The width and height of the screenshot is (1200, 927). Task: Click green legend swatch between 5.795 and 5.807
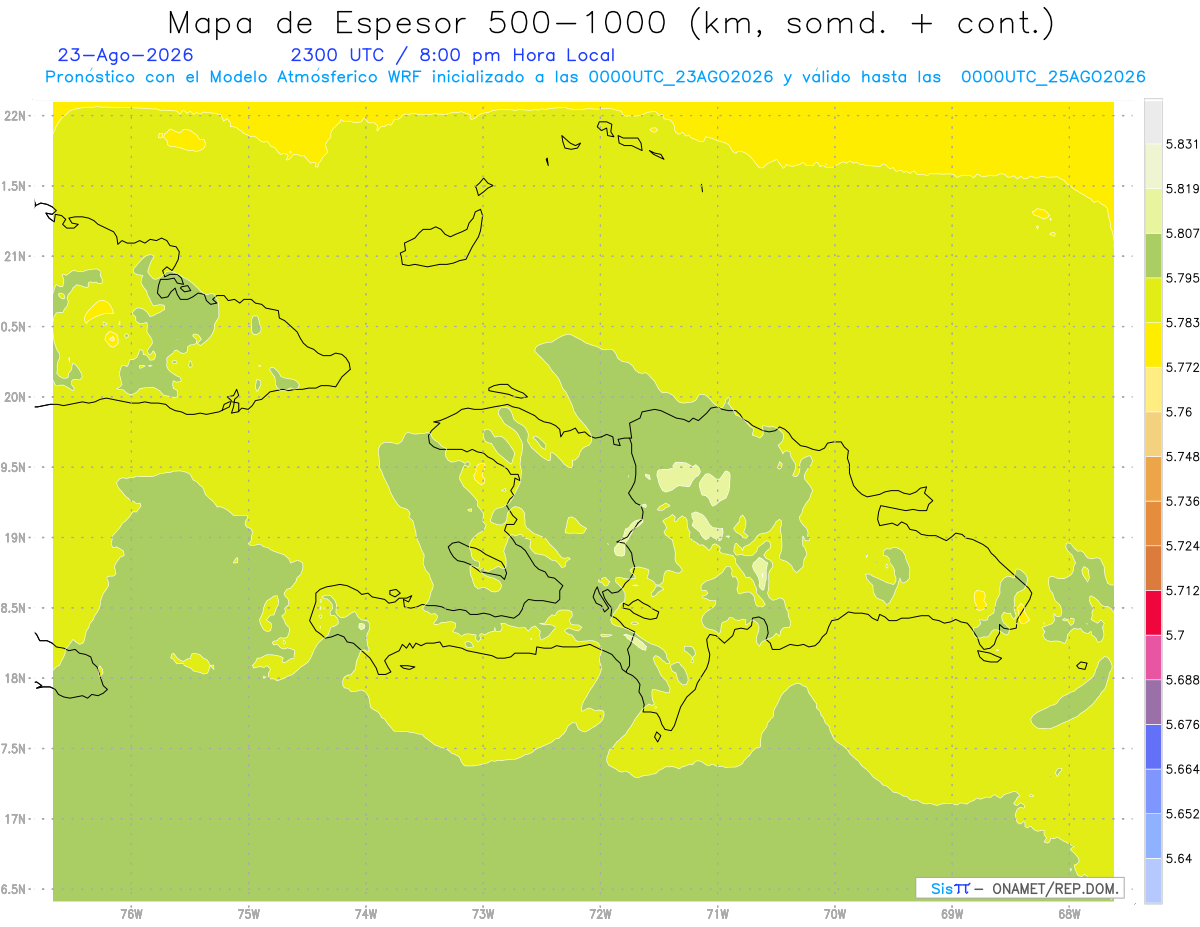pos(1153,255)
